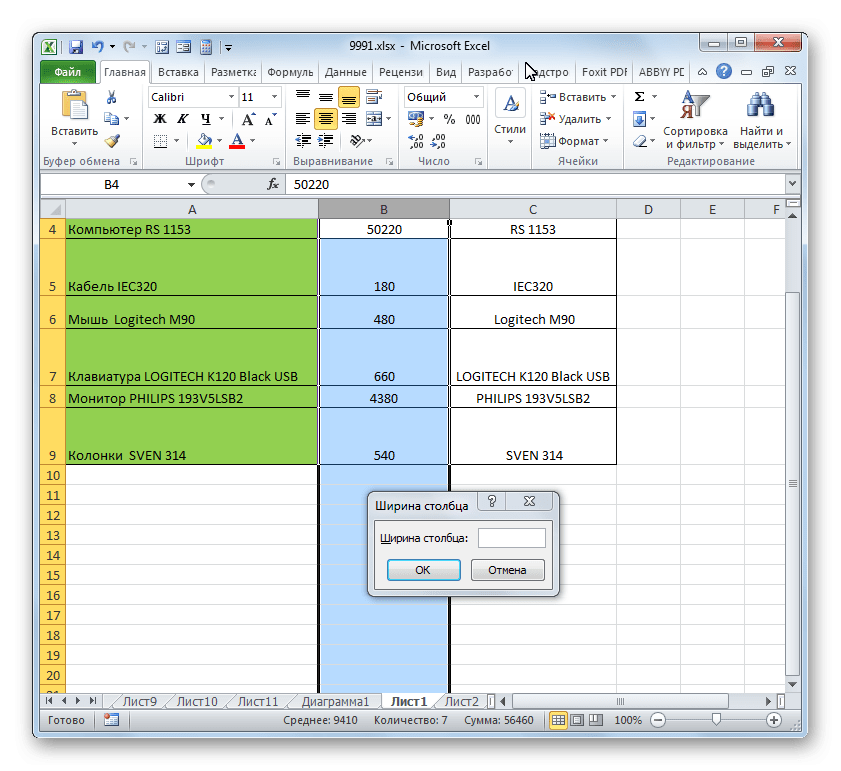Click the zoom out minus button
Screen dimensions: 841x771
(658, 720)
